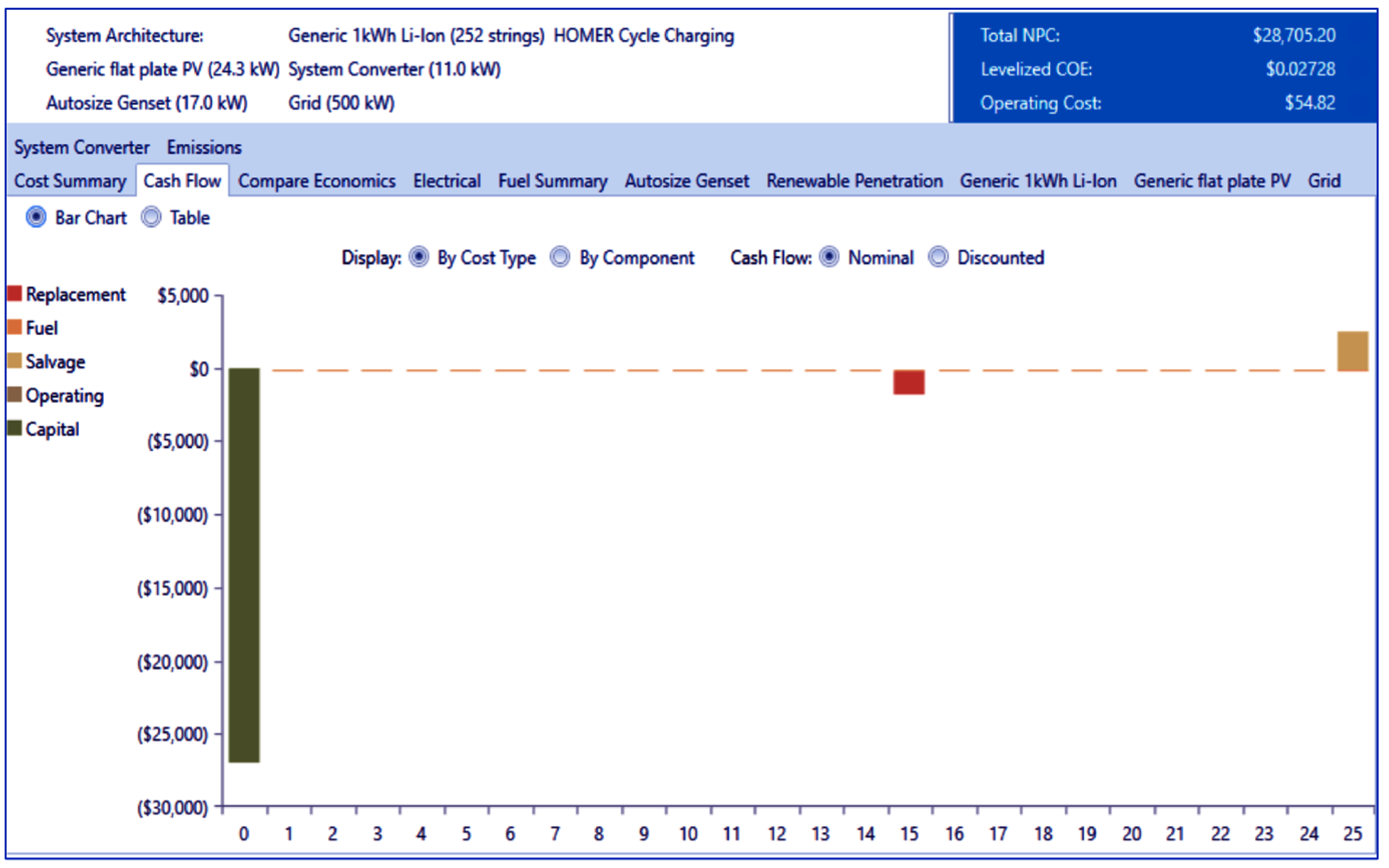Select the Nominal cash flow option
This screenshot has width=1389, height=868.
(x=829, y=257)
